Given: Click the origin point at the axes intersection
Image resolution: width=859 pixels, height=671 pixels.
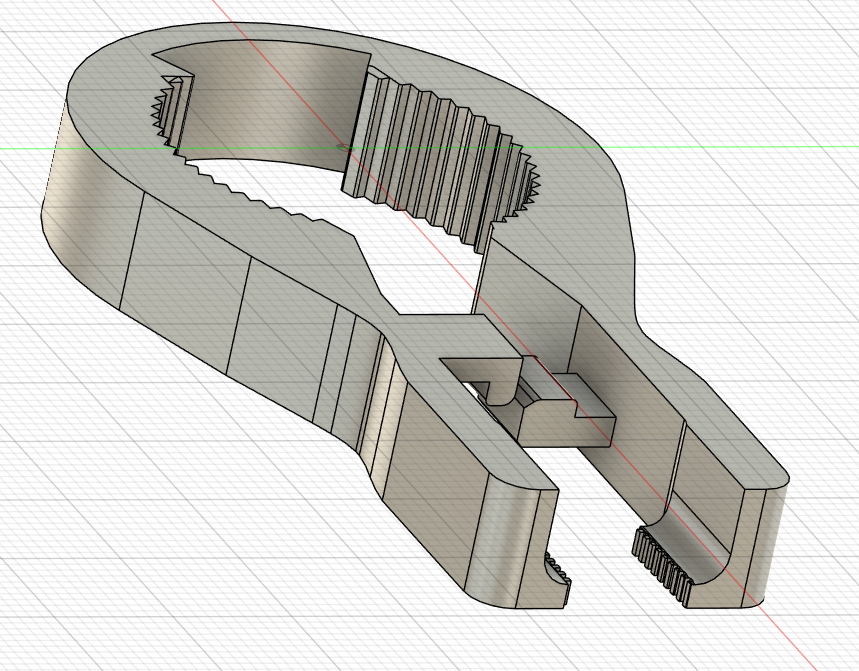Looking at the screenshot, I should [345, 147].
